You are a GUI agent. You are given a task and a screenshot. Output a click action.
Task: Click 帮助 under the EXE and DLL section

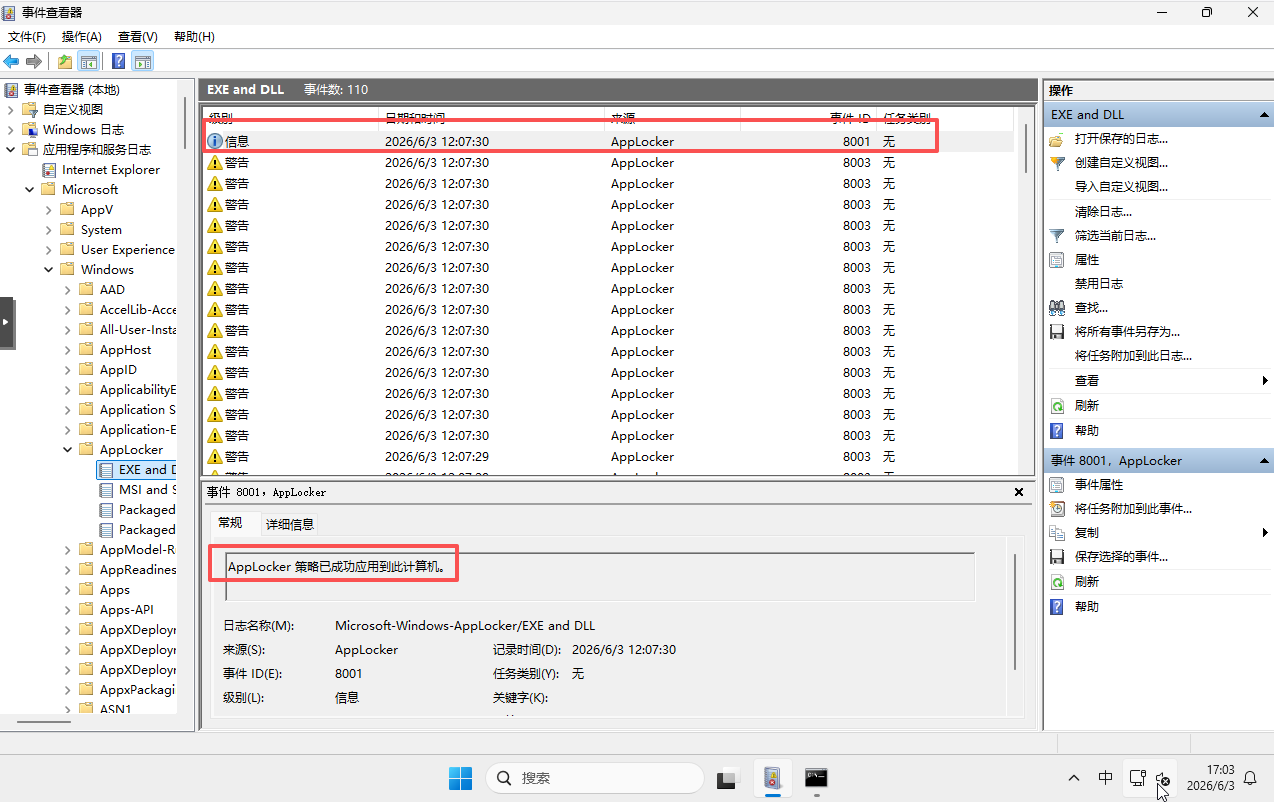pos(1087,431)
